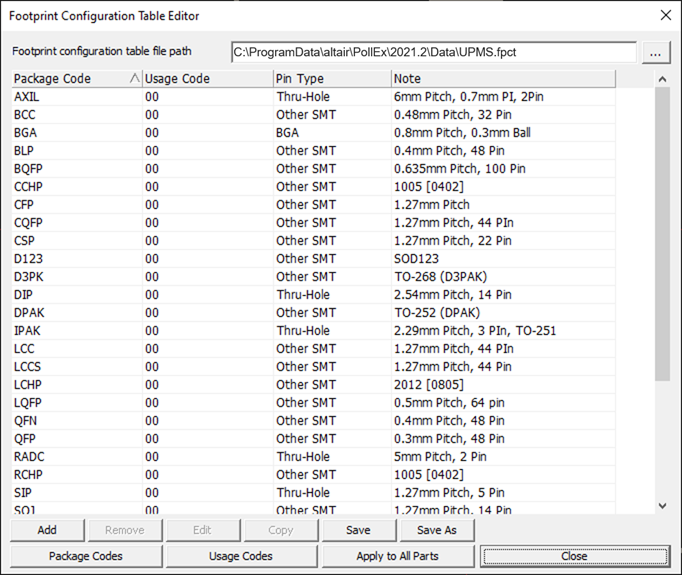This screenshot has height=575, width=682.
Task: Open the Package Codes dialog
Action: point(87,556)
